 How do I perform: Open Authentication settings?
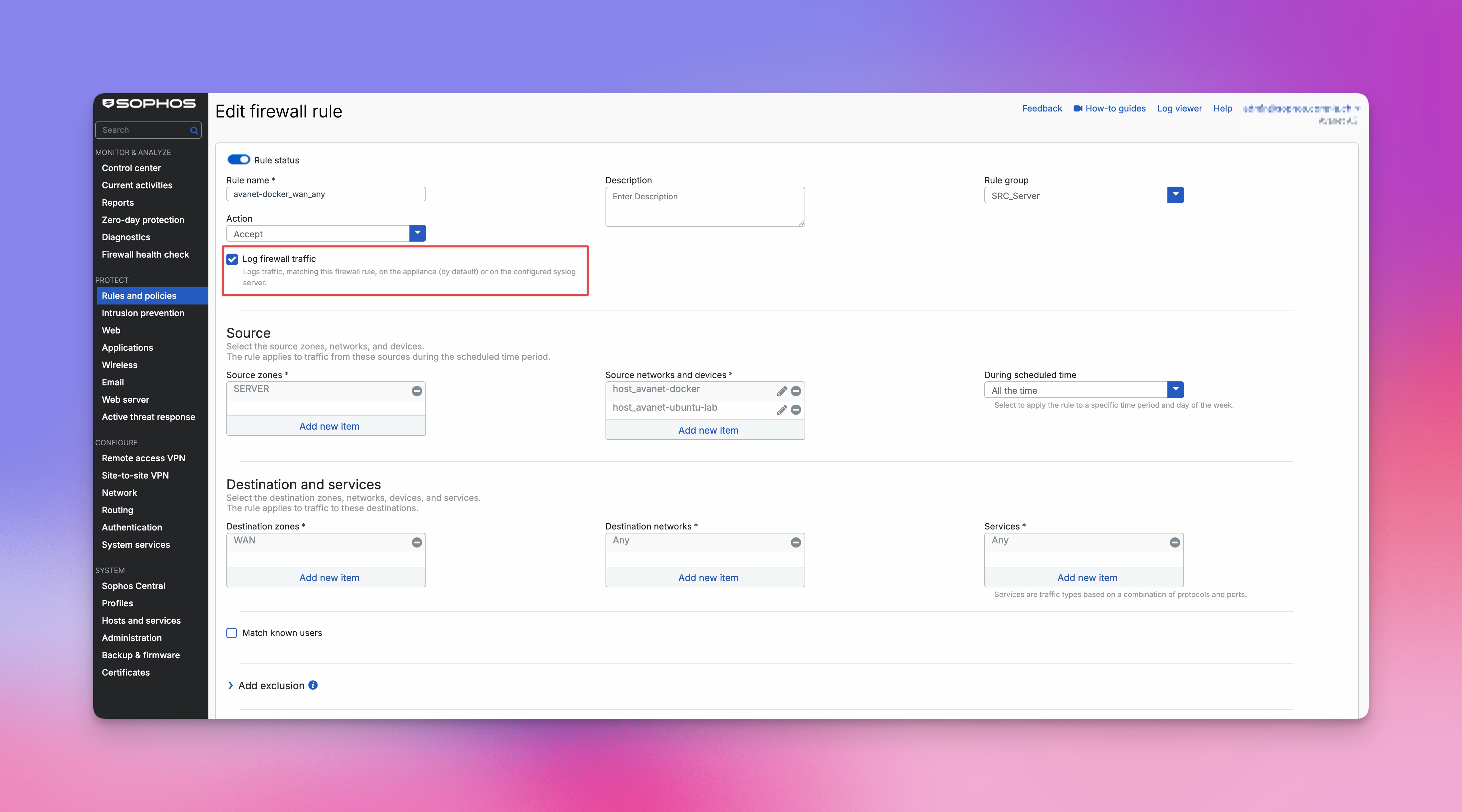point(132,527)
